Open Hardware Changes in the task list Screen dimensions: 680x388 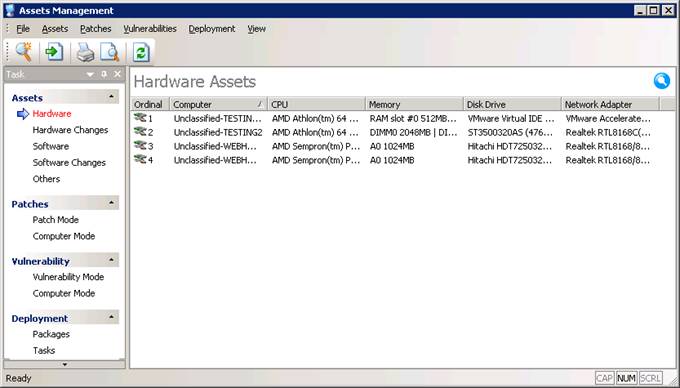pos(70,130)
